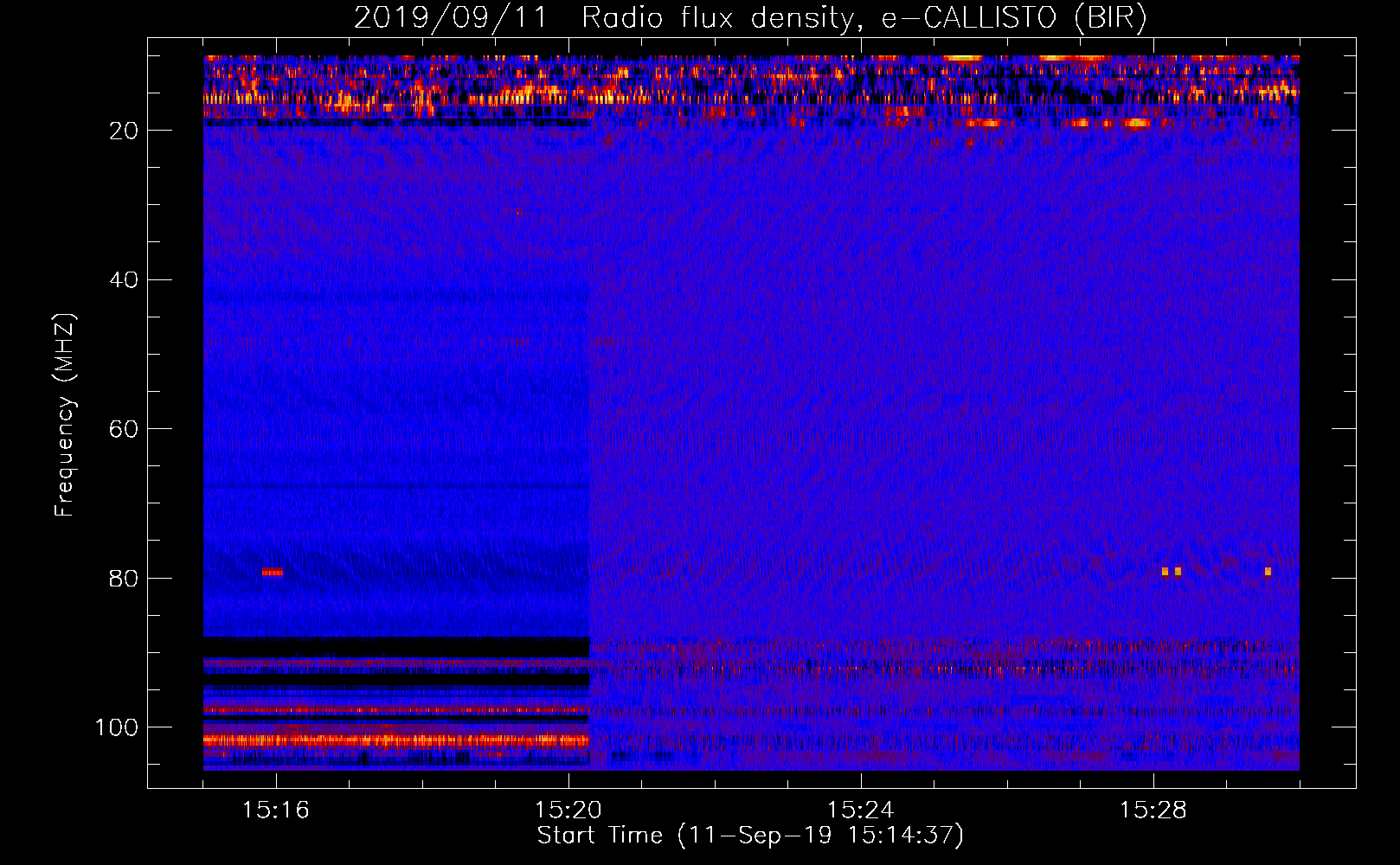Screen dimensions: 1400x865
Task: Click the y-axis tick label '40'
Action: (x=124, y=280)
